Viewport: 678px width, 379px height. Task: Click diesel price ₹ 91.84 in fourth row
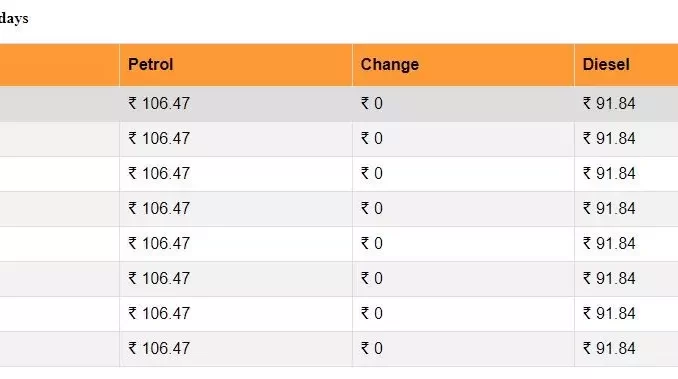(x=609, y=209)
